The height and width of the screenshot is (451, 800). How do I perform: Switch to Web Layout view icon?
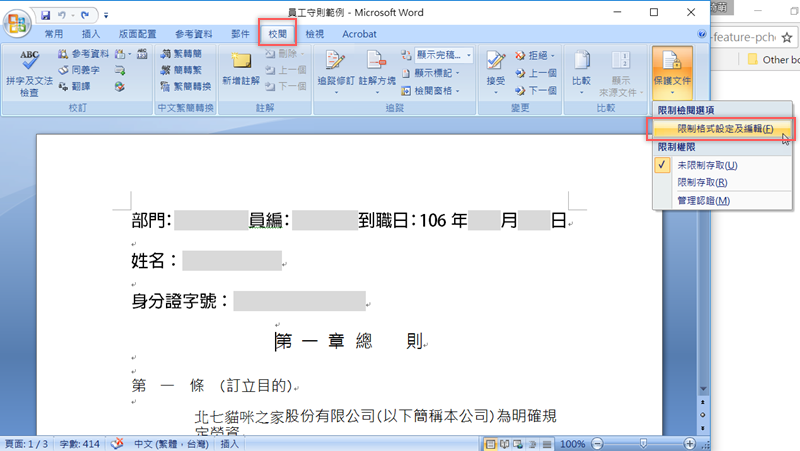[518, 444]
